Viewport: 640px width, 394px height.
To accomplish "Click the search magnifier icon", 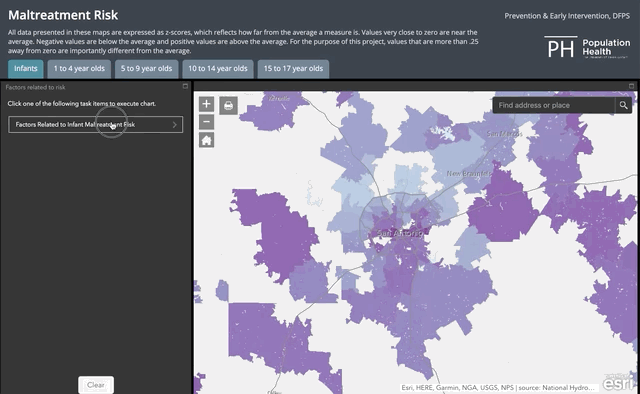I will click(623, 105).
